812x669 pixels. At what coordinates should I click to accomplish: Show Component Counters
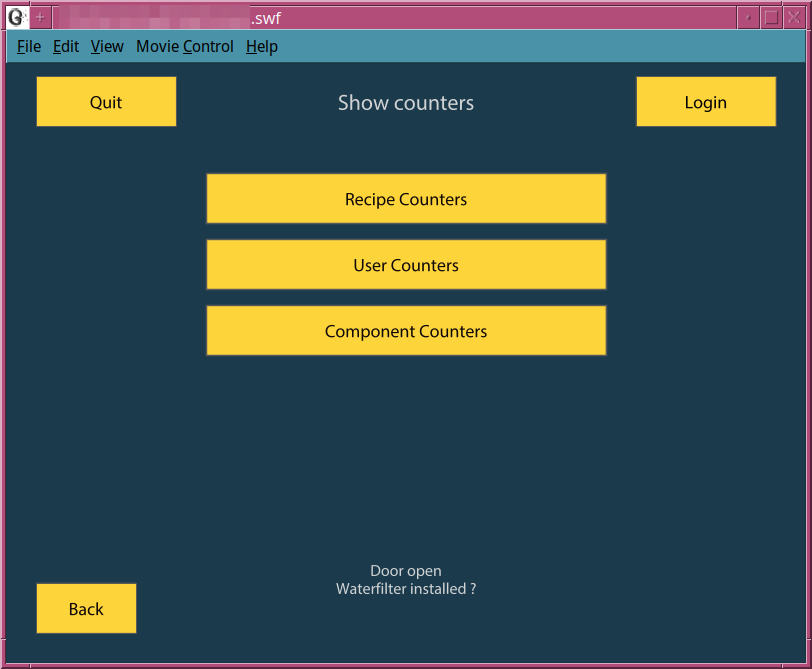[406, 331]
